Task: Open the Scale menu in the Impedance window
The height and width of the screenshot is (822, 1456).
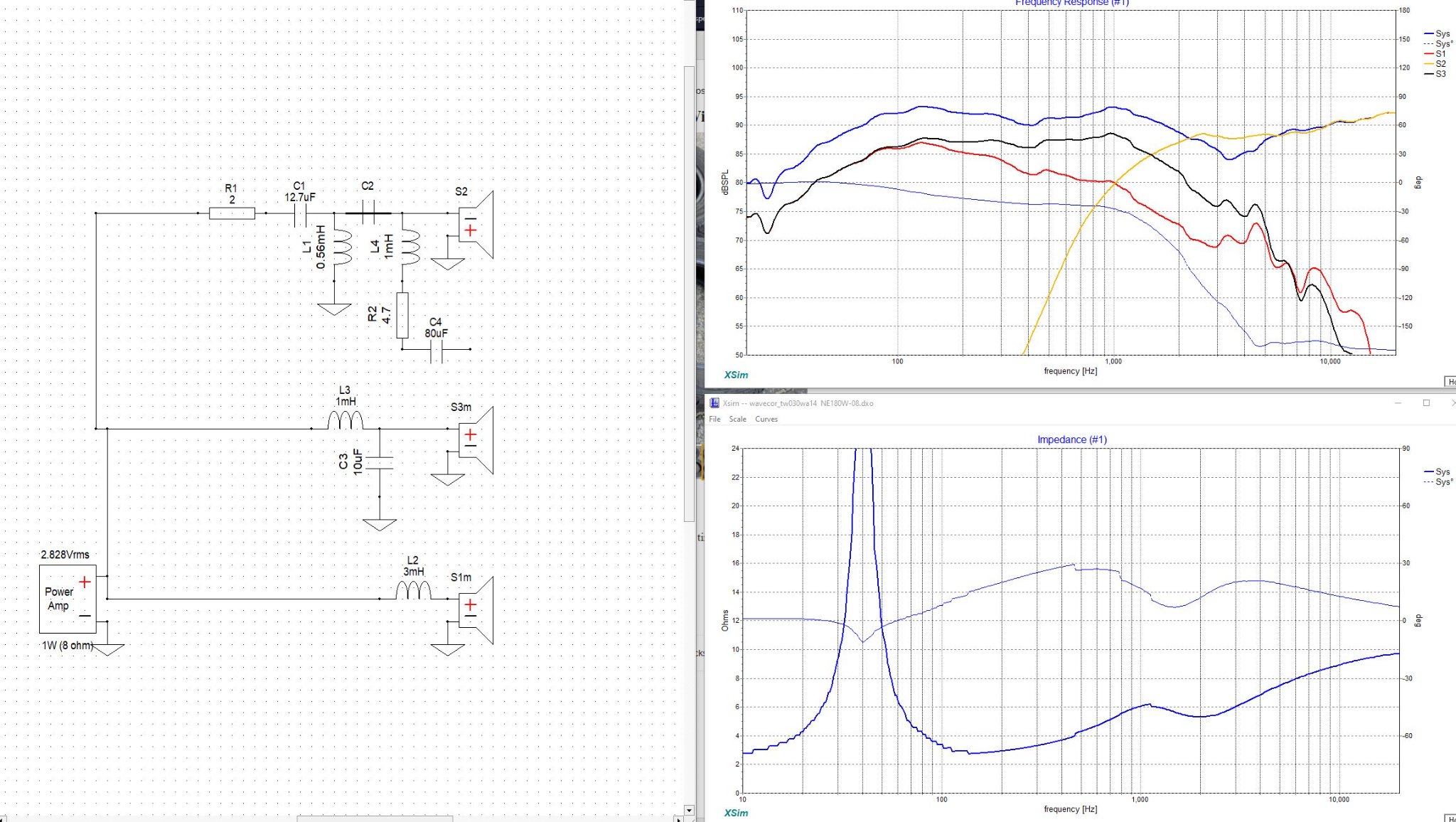Action: pos(737,419)
